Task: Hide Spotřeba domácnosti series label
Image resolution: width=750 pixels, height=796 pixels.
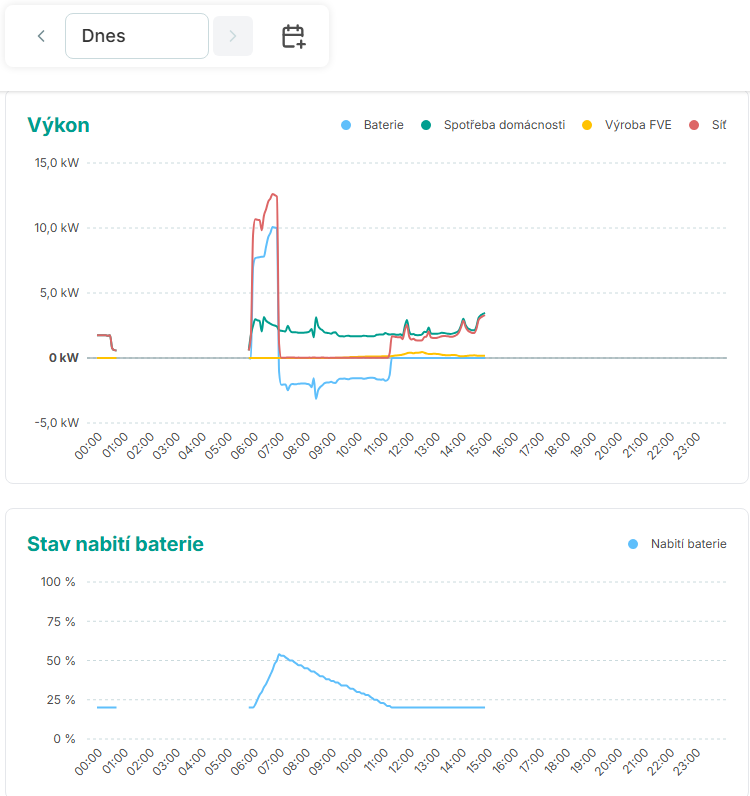Action: (504, 125)
